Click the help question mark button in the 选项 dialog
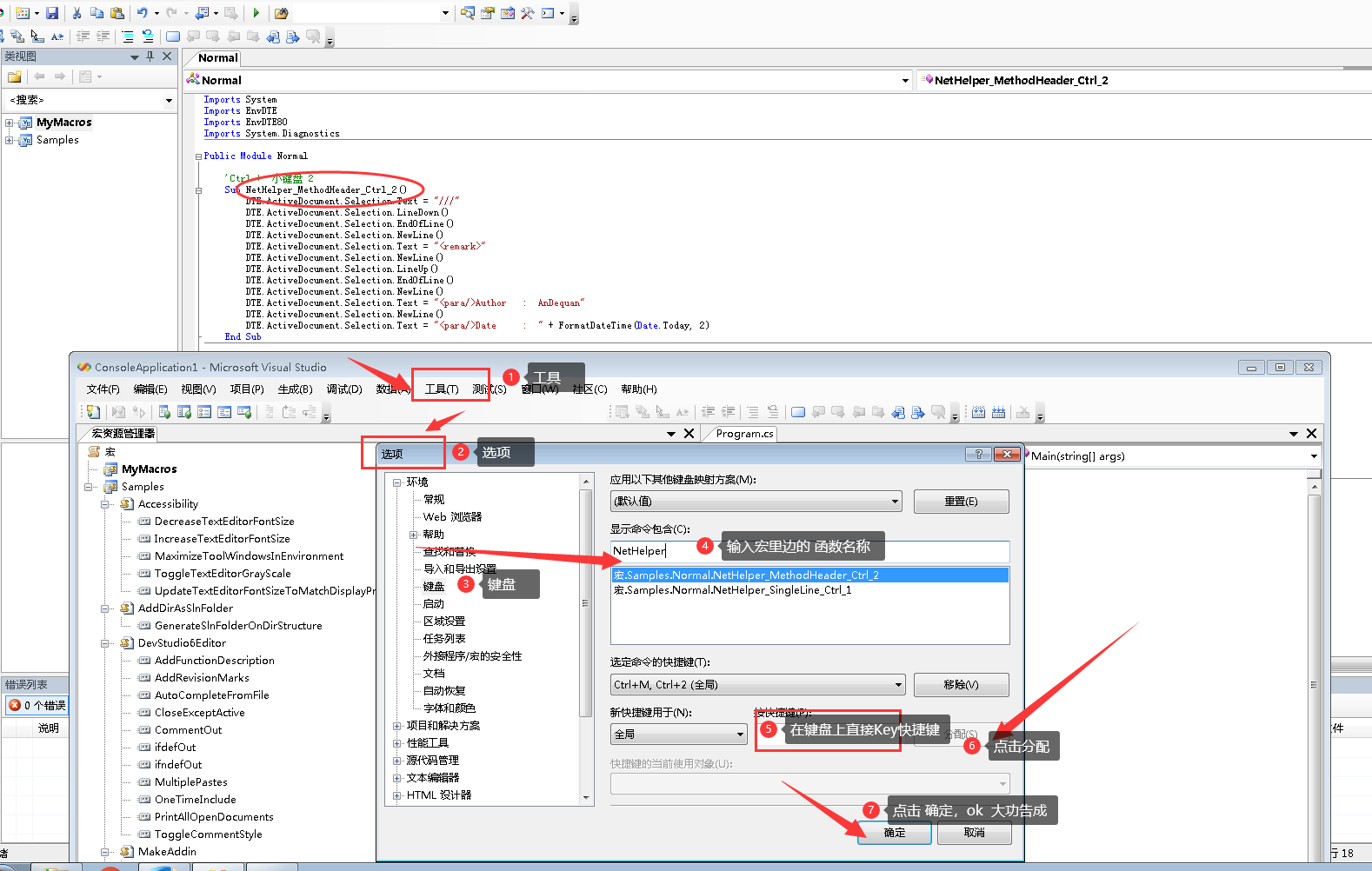This screenshot has height=871, width=1372. [x=978, y=454]
